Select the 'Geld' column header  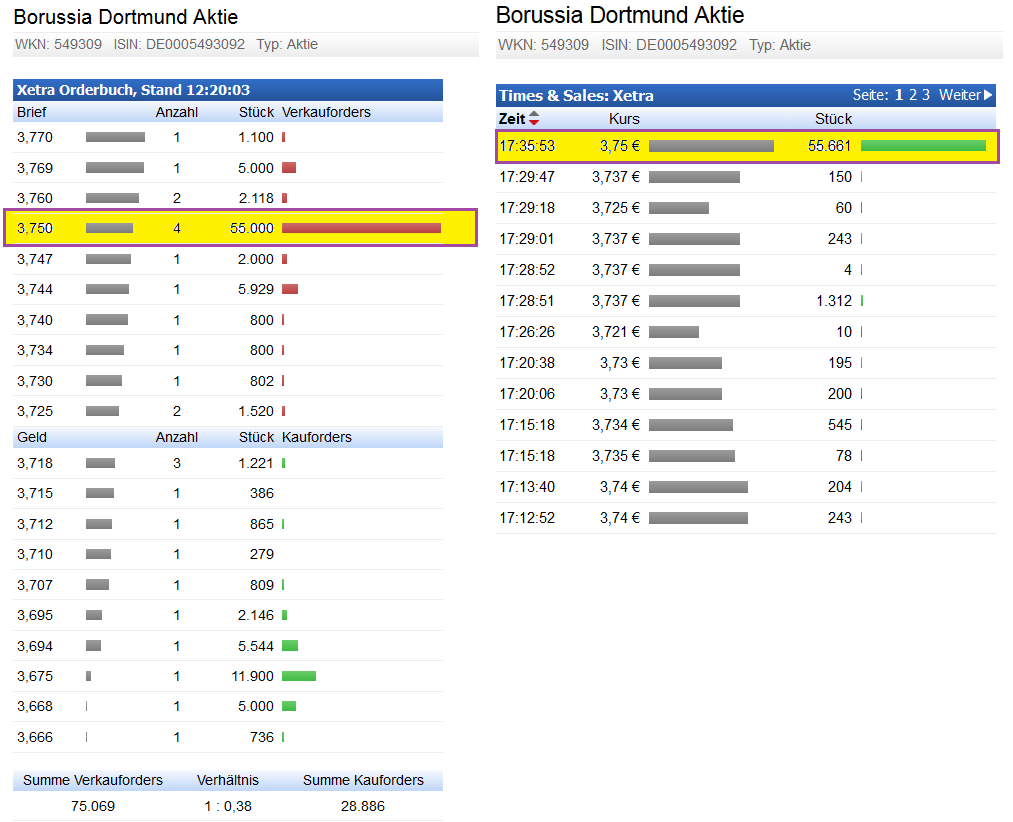[32, 437]
